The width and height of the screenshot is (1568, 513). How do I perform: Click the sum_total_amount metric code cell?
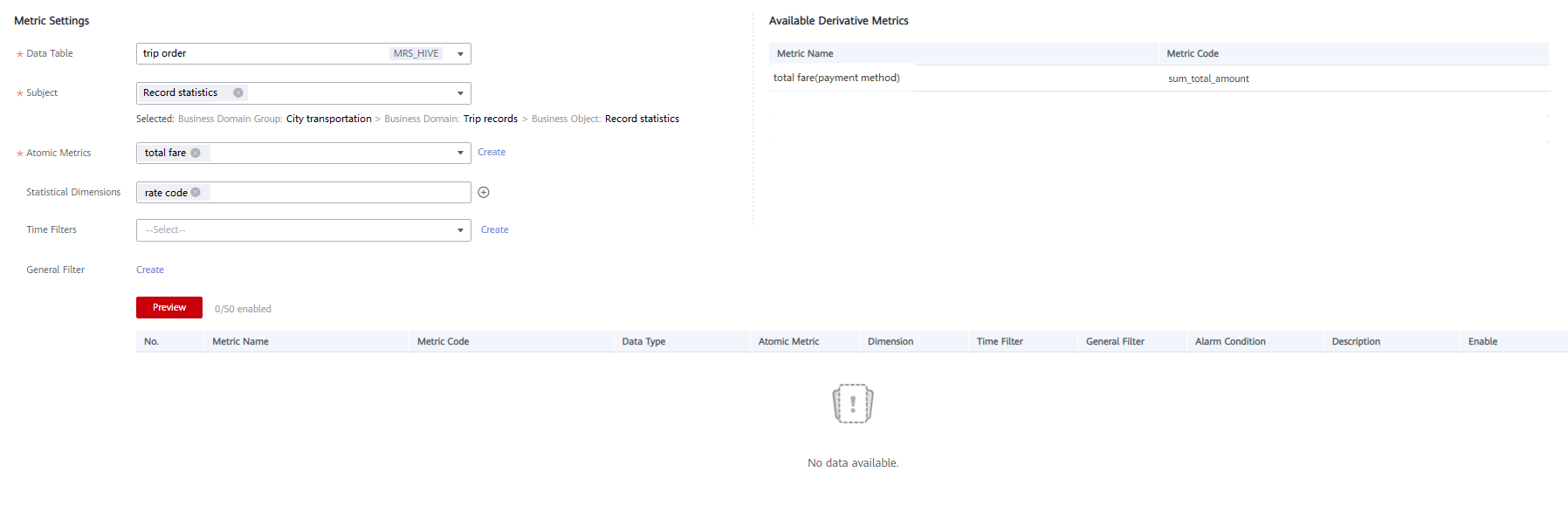1208,79
